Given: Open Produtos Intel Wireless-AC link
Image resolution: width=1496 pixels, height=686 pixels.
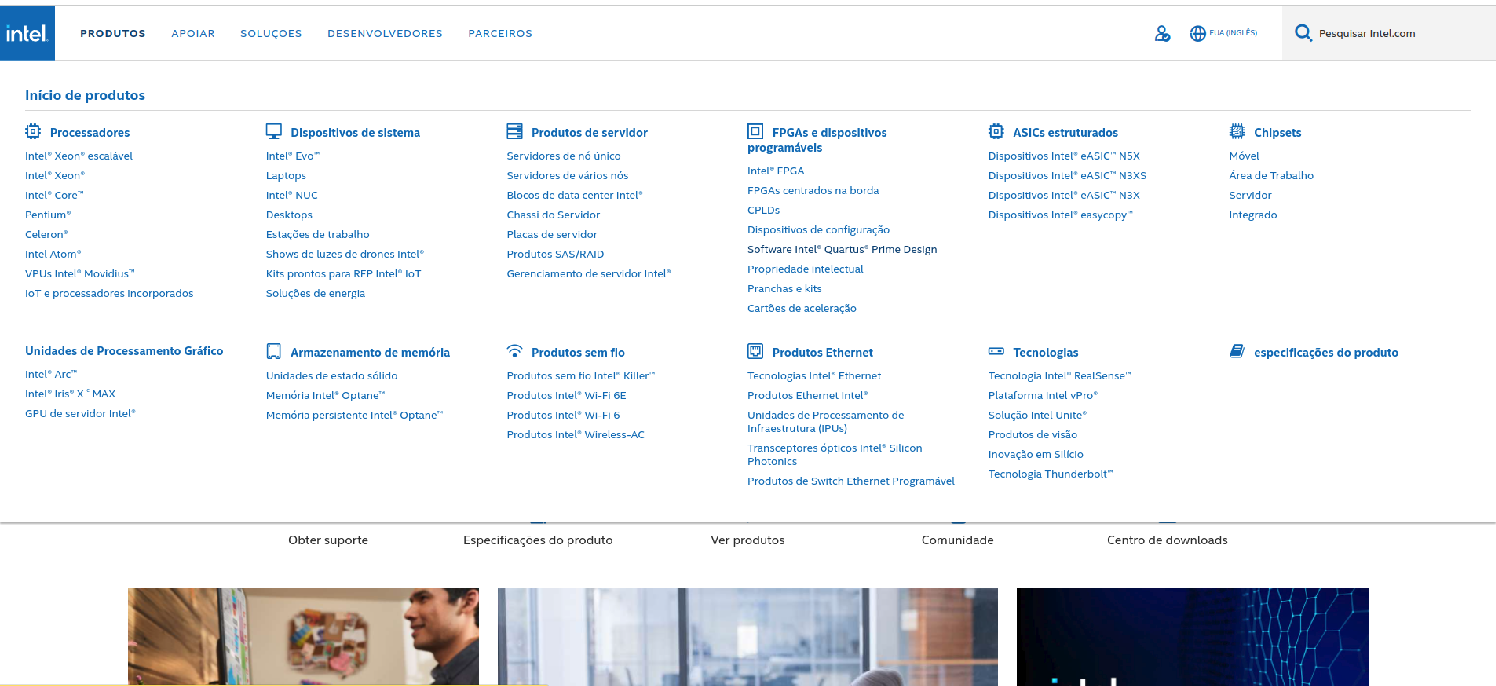Looking at the screenshot, I should click(x=576, y=435).
